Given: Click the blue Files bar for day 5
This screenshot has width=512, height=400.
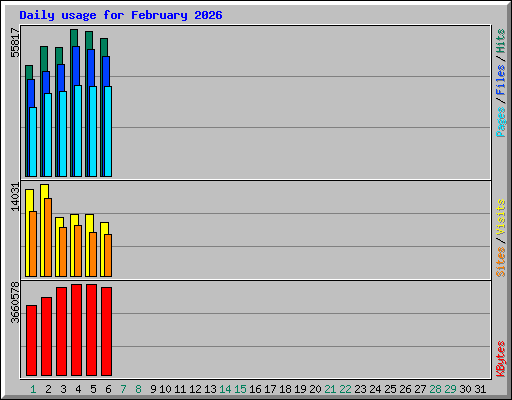Looking at the screenshot, I should pyautogui.click(x=91, y=68).
